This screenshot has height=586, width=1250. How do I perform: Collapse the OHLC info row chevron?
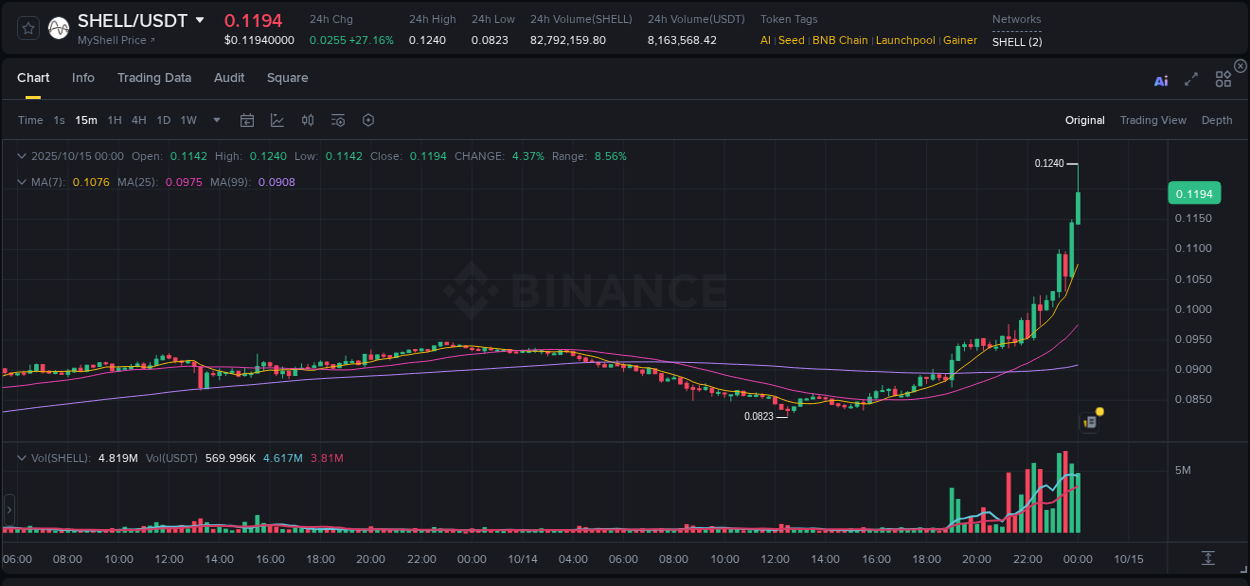click(22, 156)
